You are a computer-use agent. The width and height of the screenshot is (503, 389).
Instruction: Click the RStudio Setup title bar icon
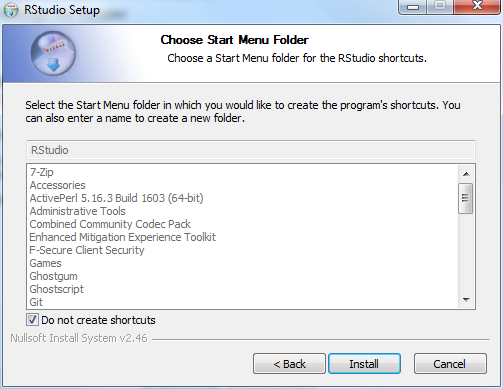(11, 10)
